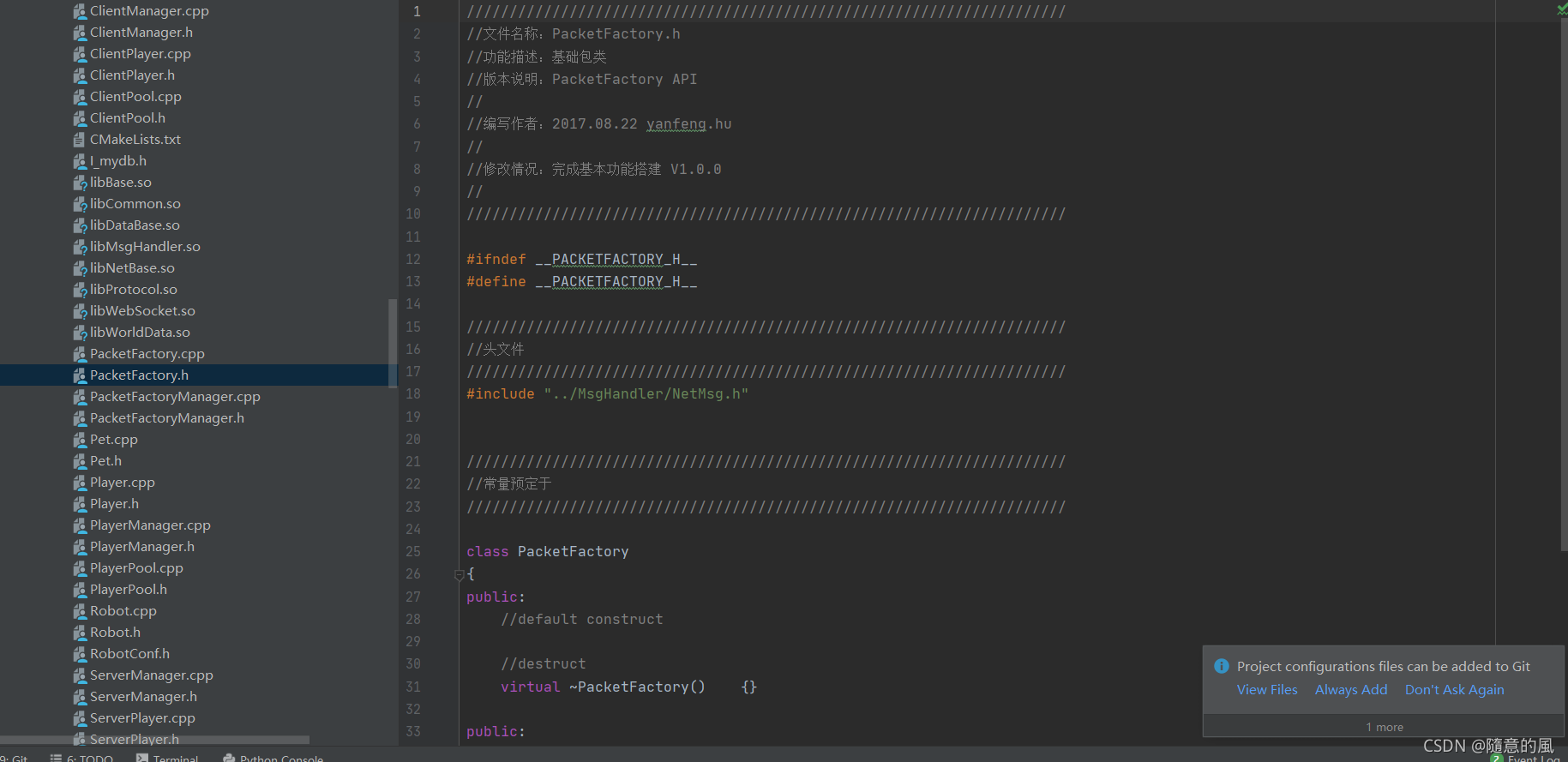This screenshot has height=762, width=1568.
Task: Open Player.h header file
Action: tap(114, 504)
